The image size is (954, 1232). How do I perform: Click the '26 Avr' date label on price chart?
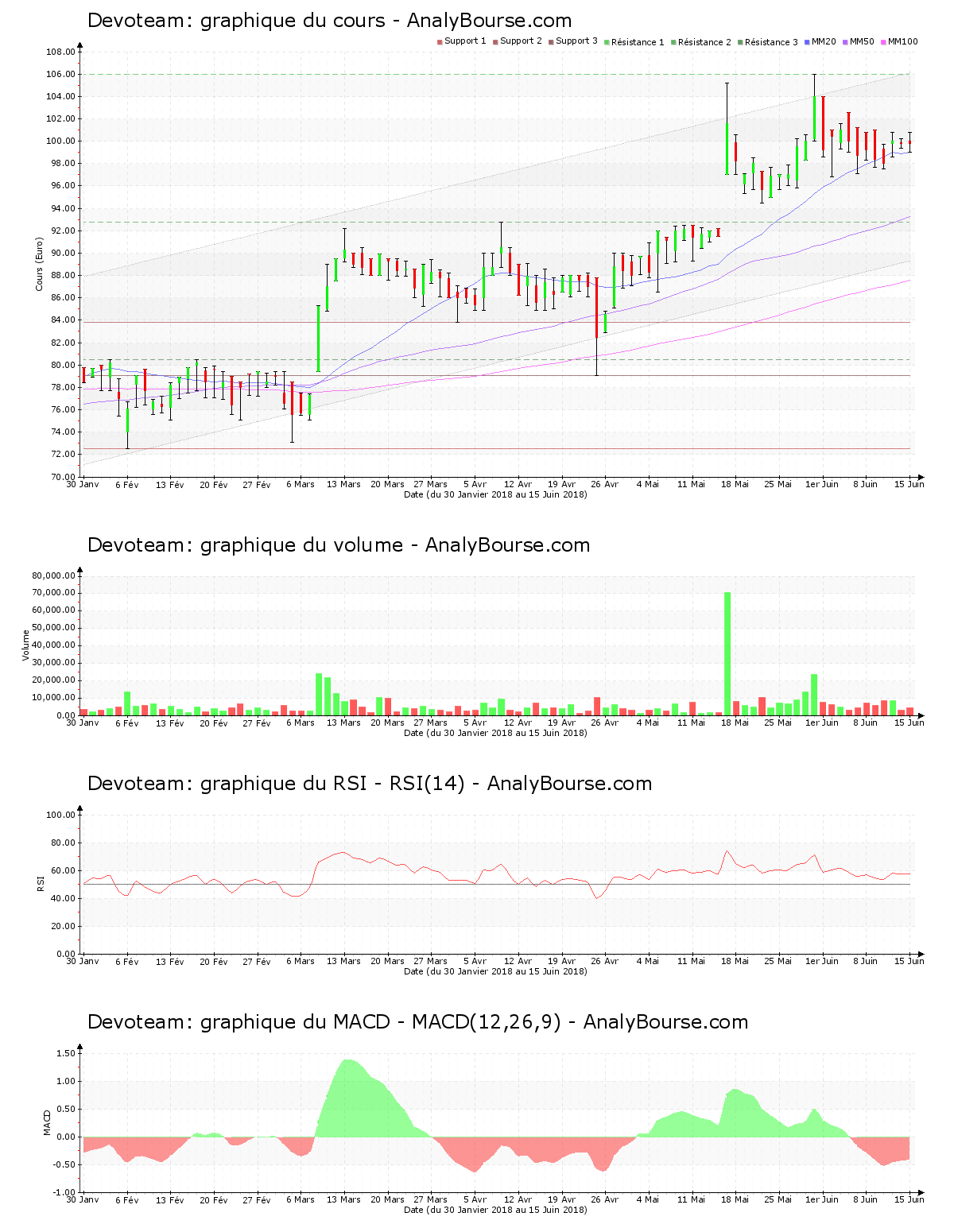click(x=605, y=484)
